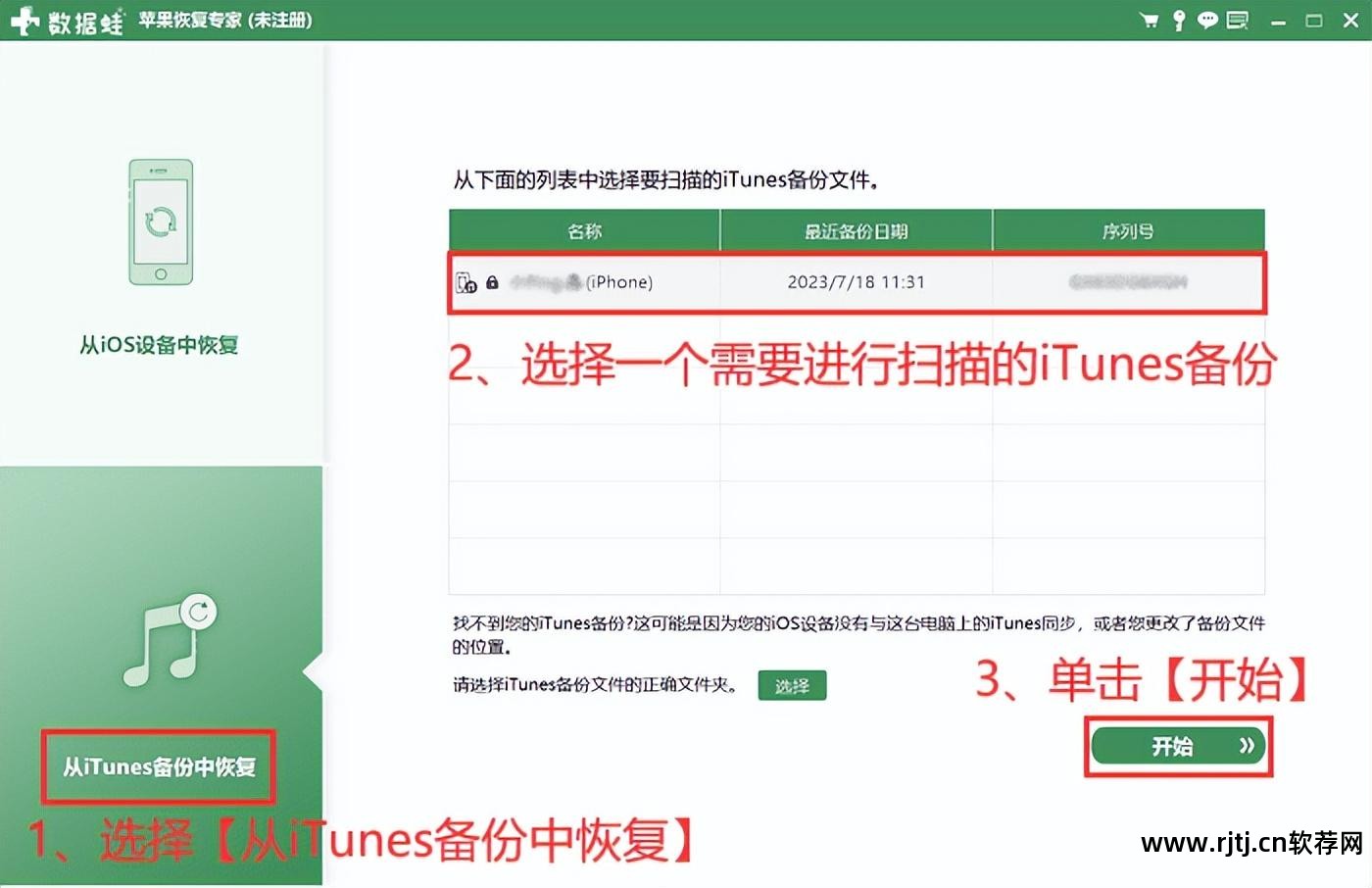Click the phone recovery icon in the sidebar

click(x=161, y=222)
